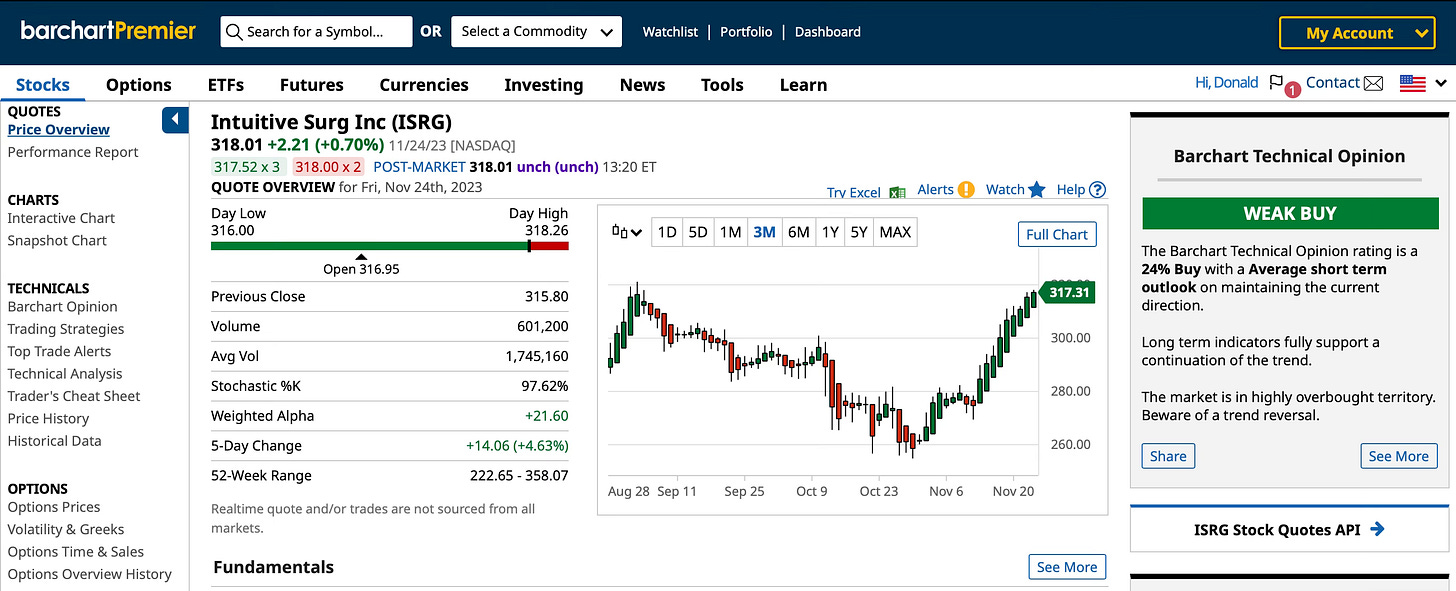
Task: Click the Help question mark icon
Action: (1097, 189)
